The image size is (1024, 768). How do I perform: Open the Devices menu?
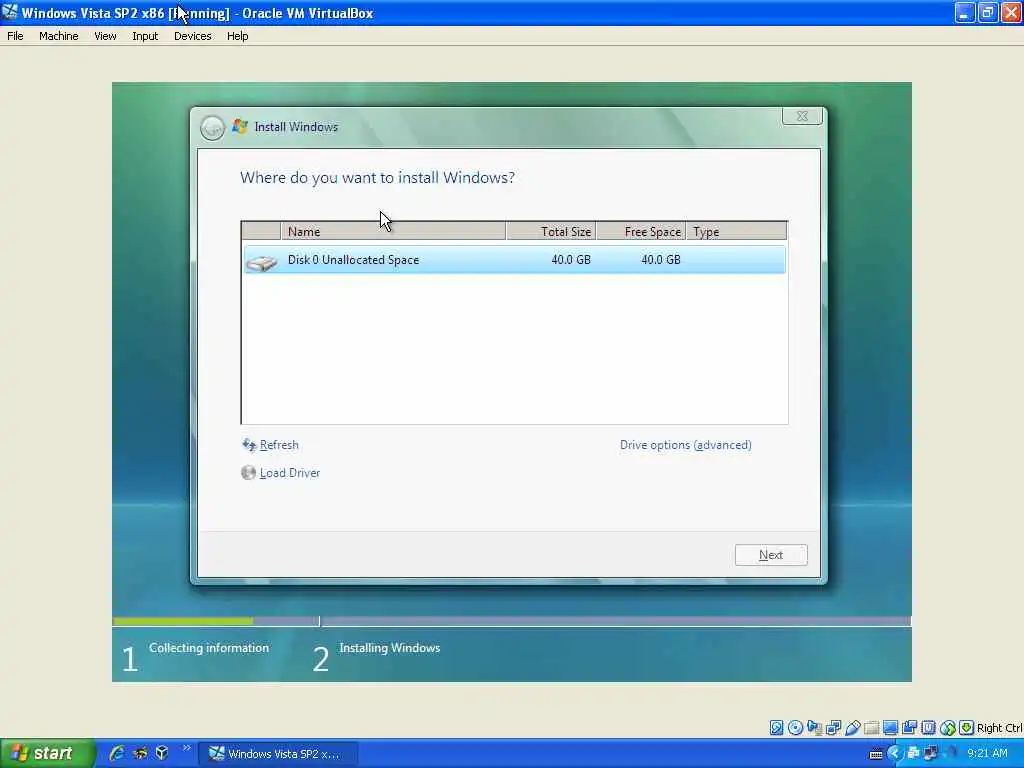[193, 36]
